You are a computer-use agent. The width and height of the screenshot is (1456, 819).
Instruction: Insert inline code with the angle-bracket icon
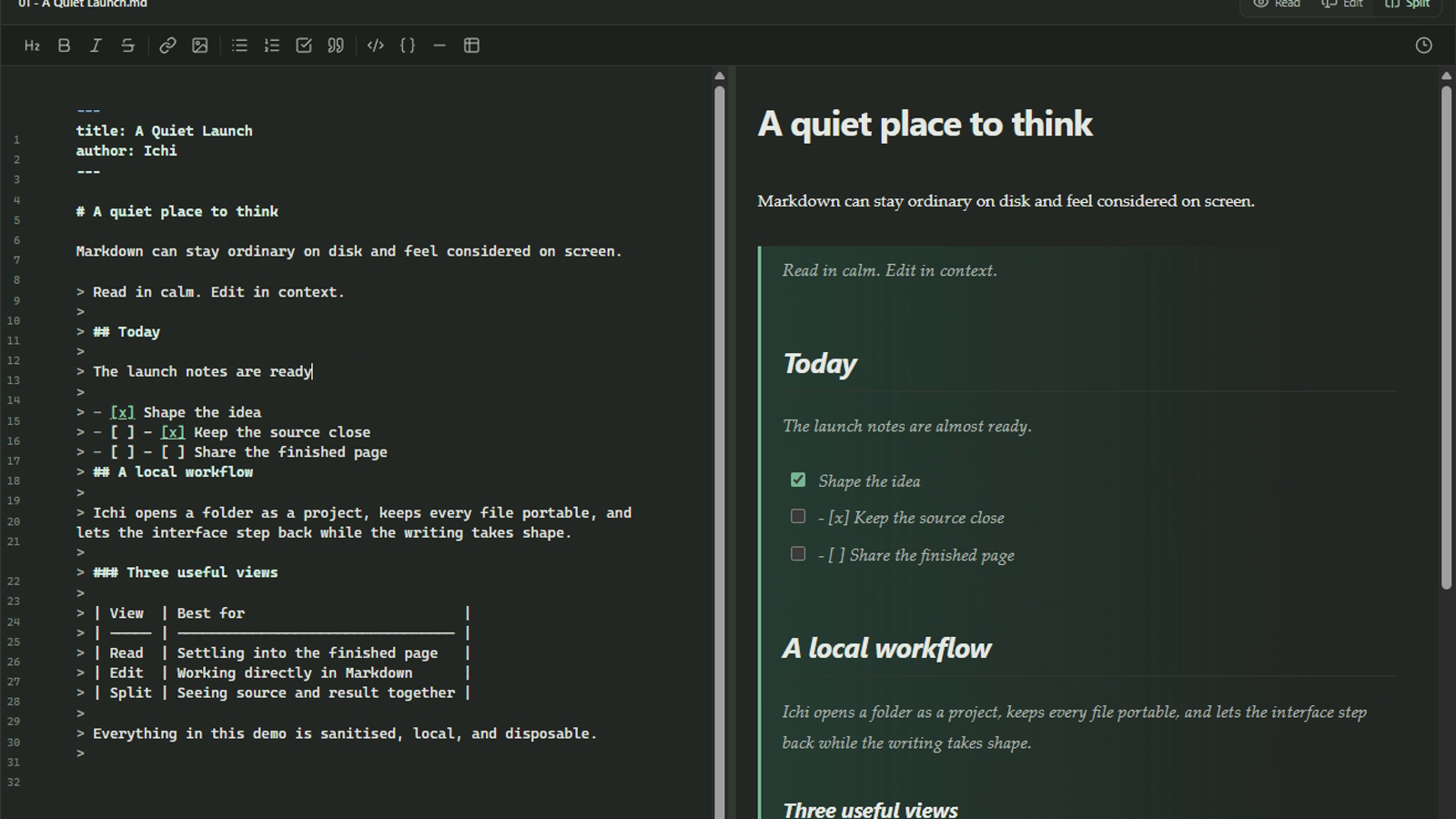(375, 45)
